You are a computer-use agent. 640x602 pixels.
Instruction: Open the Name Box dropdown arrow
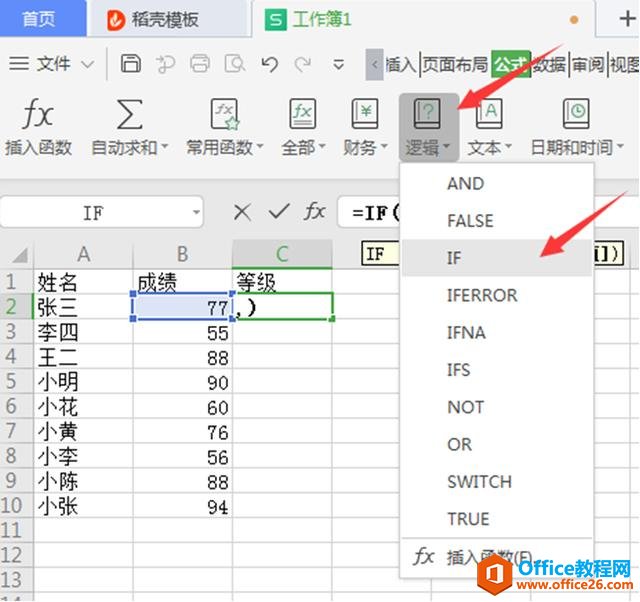pyautogui.click(x=196, y=212)
